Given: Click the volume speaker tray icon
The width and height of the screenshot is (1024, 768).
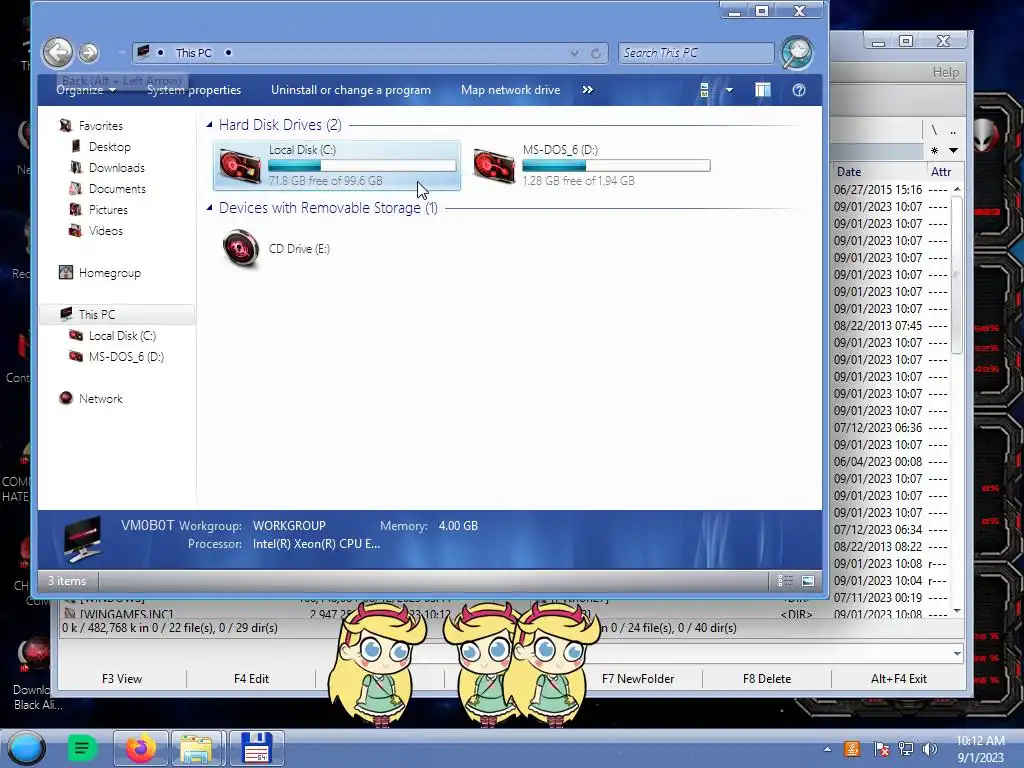Looking at the screenshot, I should [x=930, y=749].
